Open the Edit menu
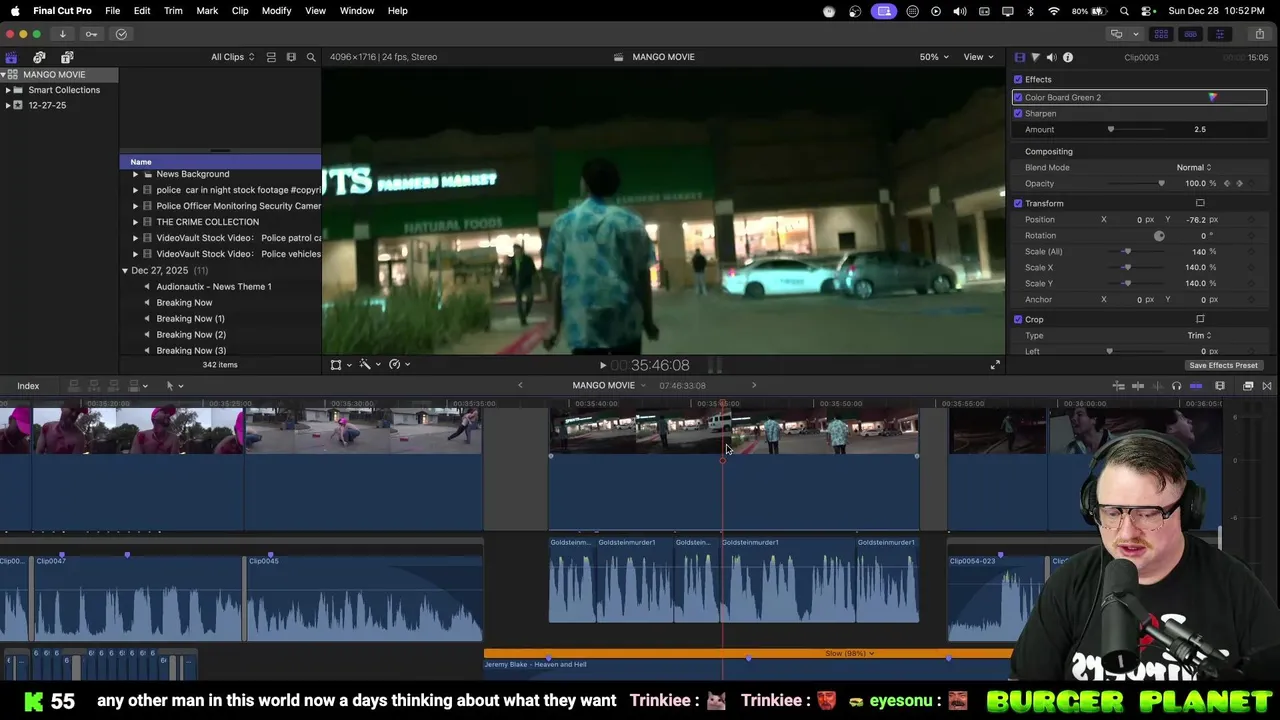Image resolution: width=1280 pixels, height=720 pixels. point(142,11)
